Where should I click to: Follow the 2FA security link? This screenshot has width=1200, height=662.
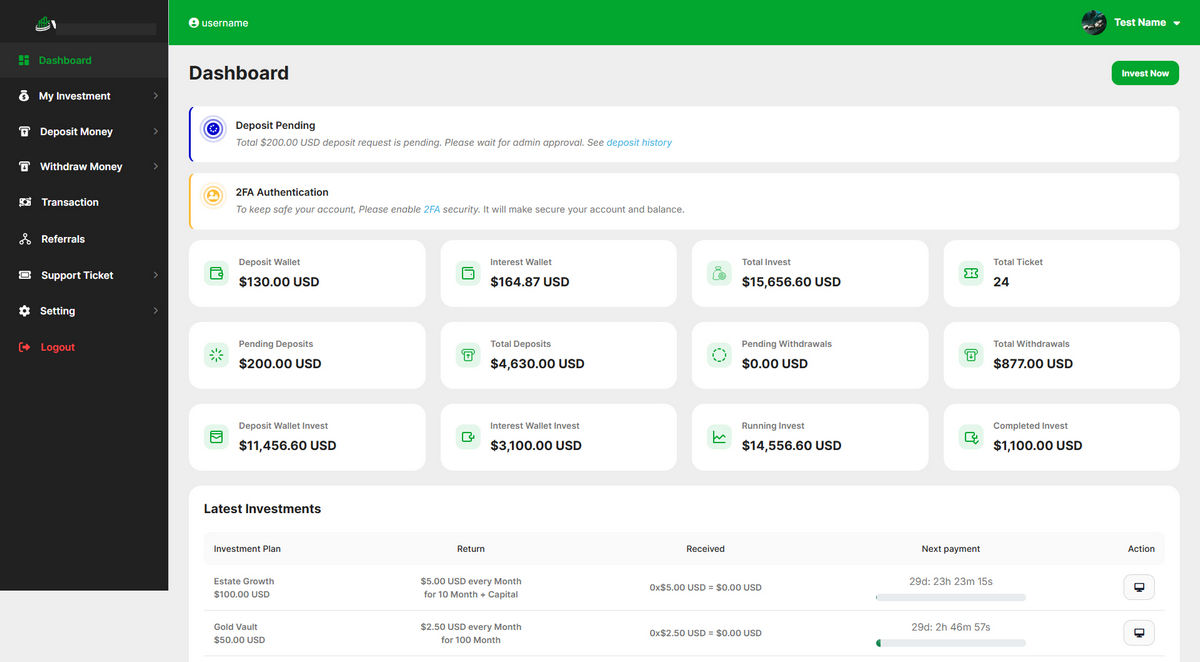(x=432, y=210)
